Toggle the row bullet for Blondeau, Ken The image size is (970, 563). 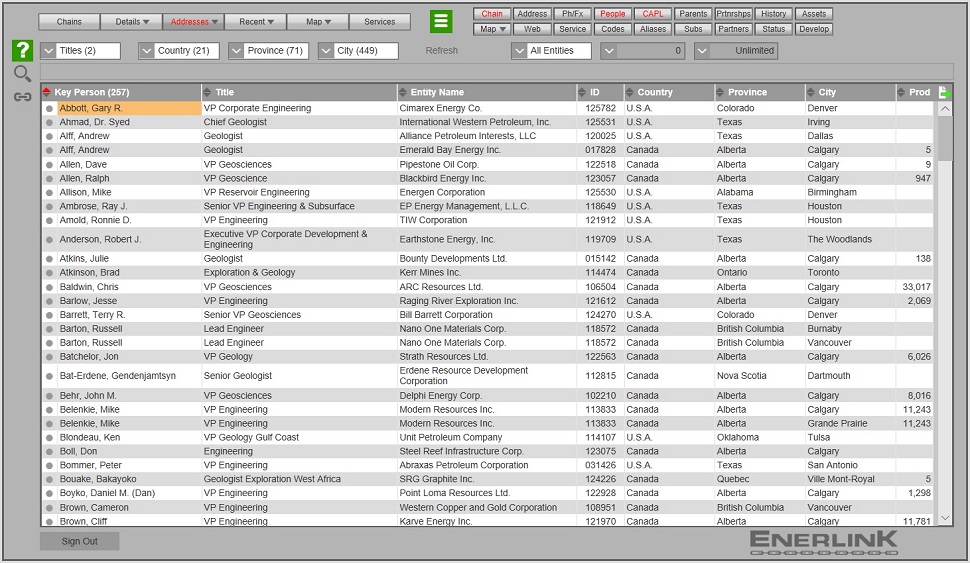[x=49, y=437]
